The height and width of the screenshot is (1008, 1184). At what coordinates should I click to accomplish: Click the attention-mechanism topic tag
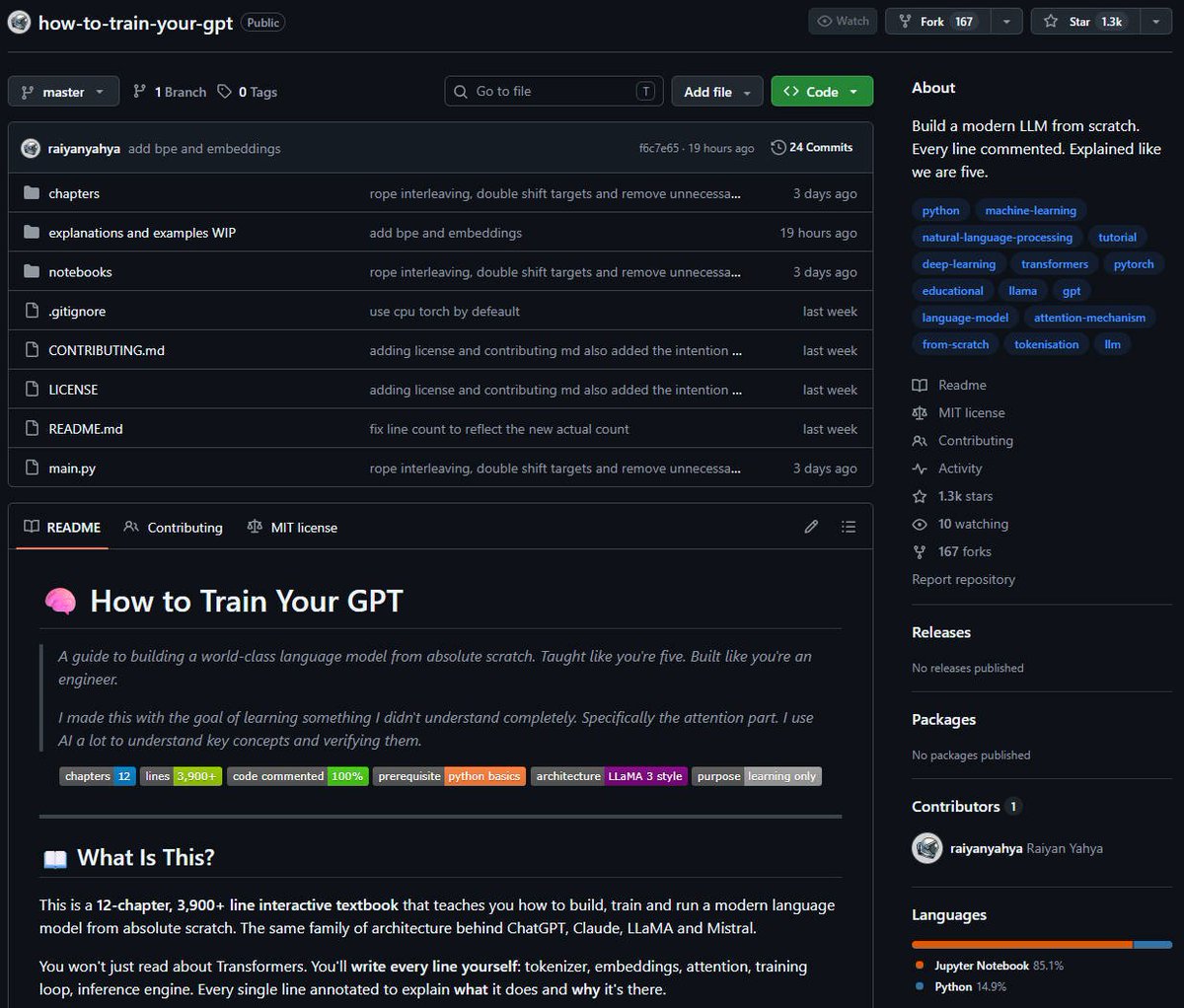pos(1089,318)
